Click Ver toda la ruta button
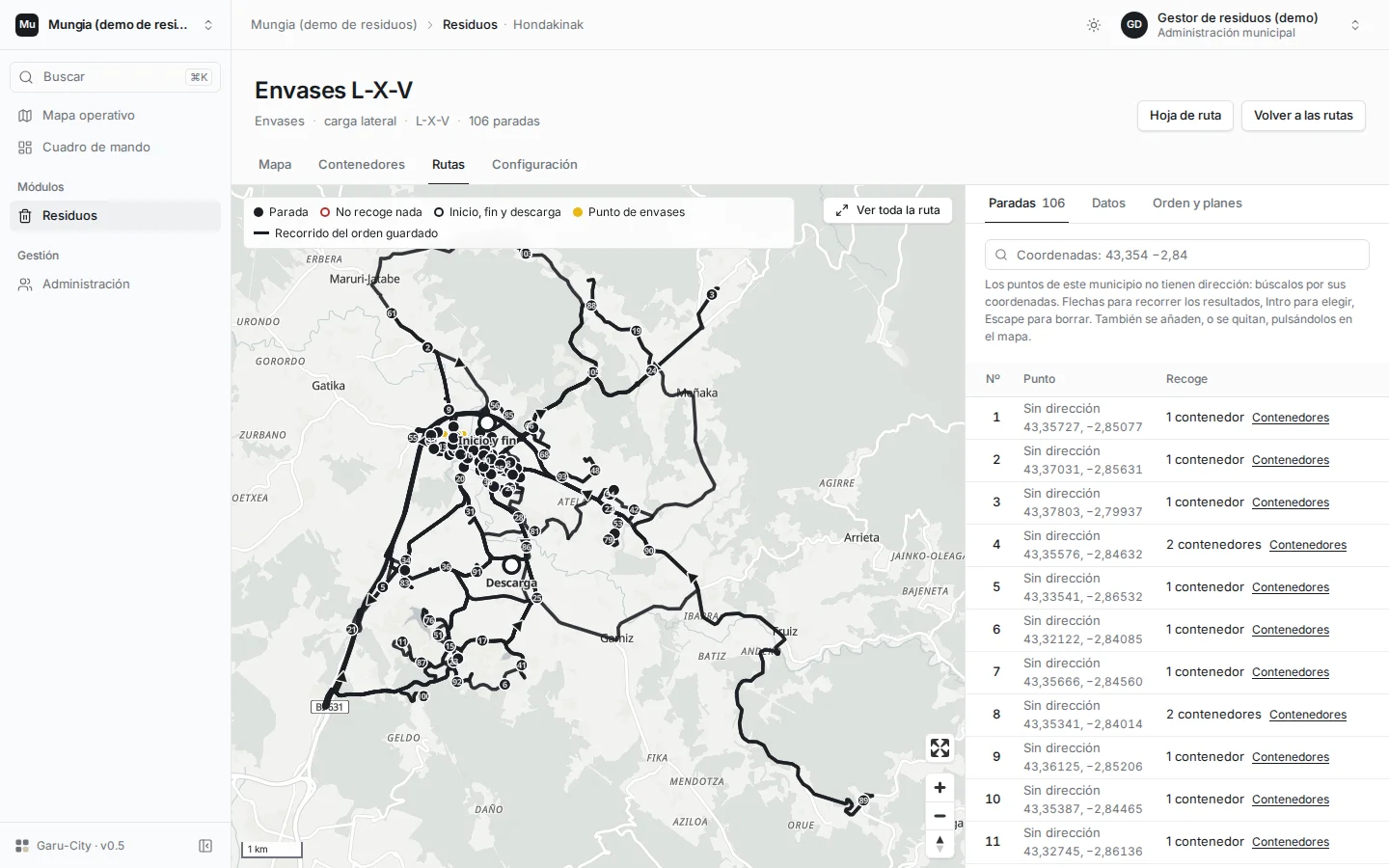 click(x=887, y=210)
